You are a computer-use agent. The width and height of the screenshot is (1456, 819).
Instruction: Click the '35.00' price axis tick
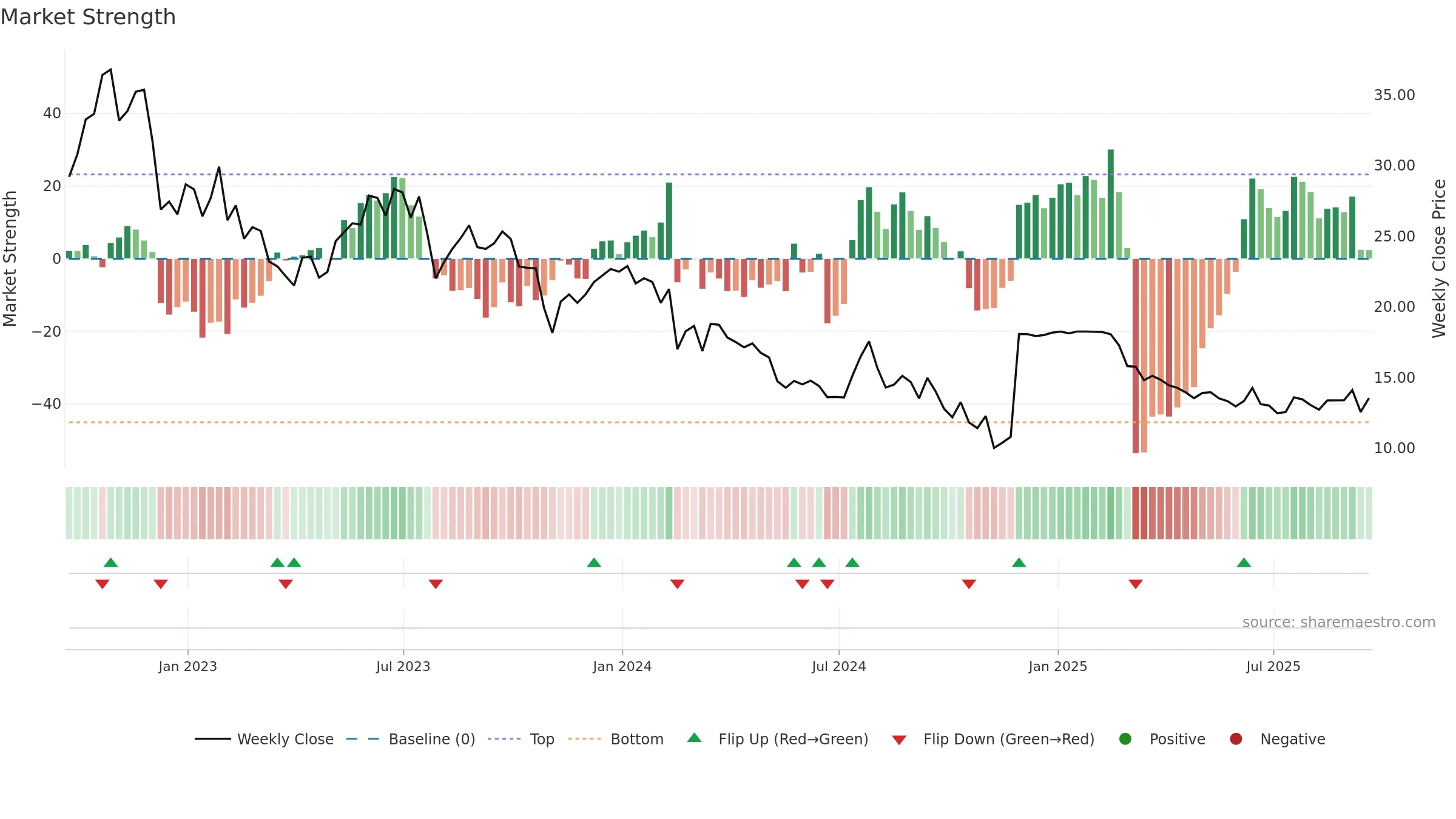(x=1394, y=95)
